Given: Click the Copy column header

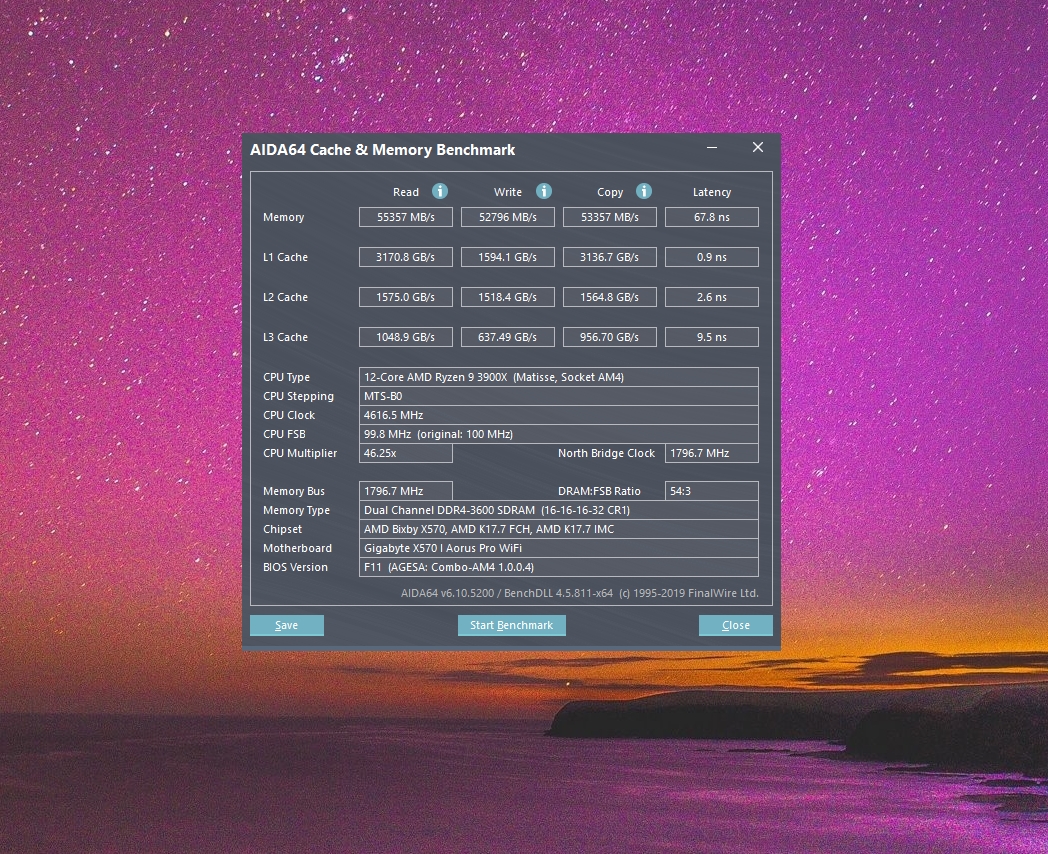Looking at the screenshot, I should pyautogui.click(x=610, y=192).
